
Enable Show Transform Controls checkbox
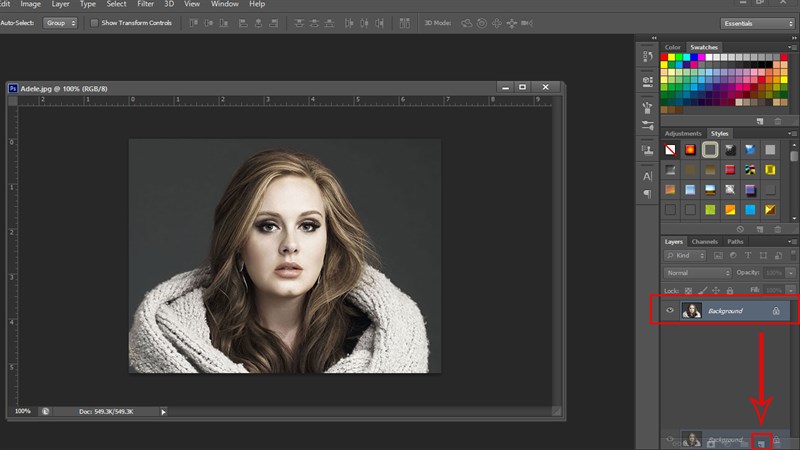(94, 23)
